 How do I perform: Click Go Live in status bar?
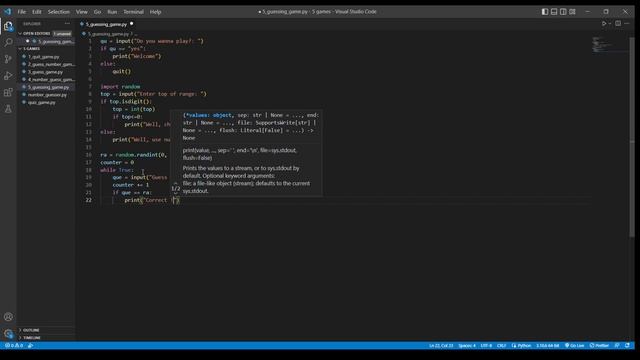click(x=574, y=345)
